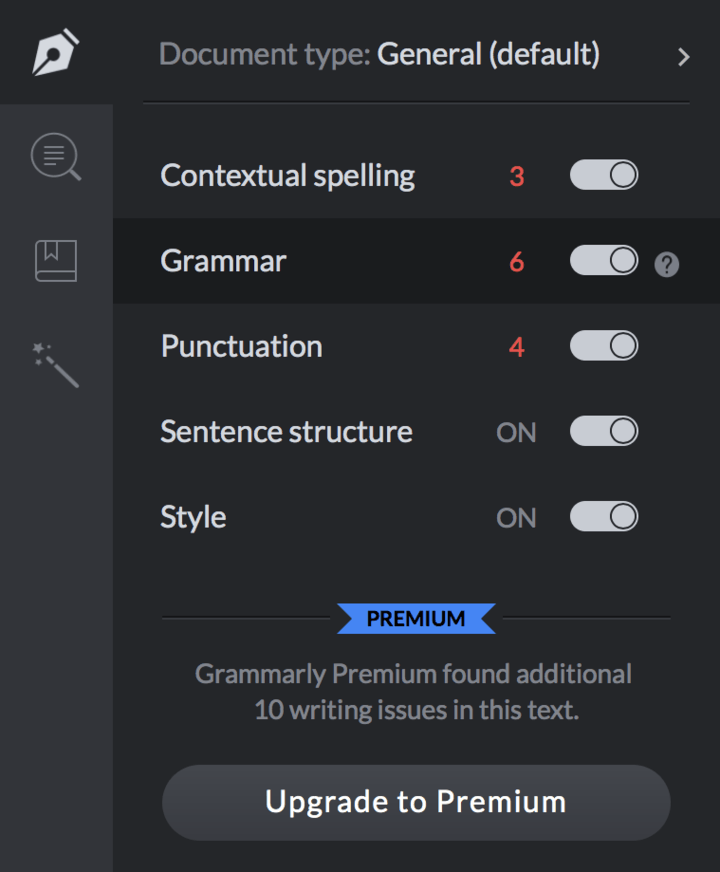Viewport: 720px width, 872px height.
Task: Select the Contextual spelling label
Action: point(288,176)
